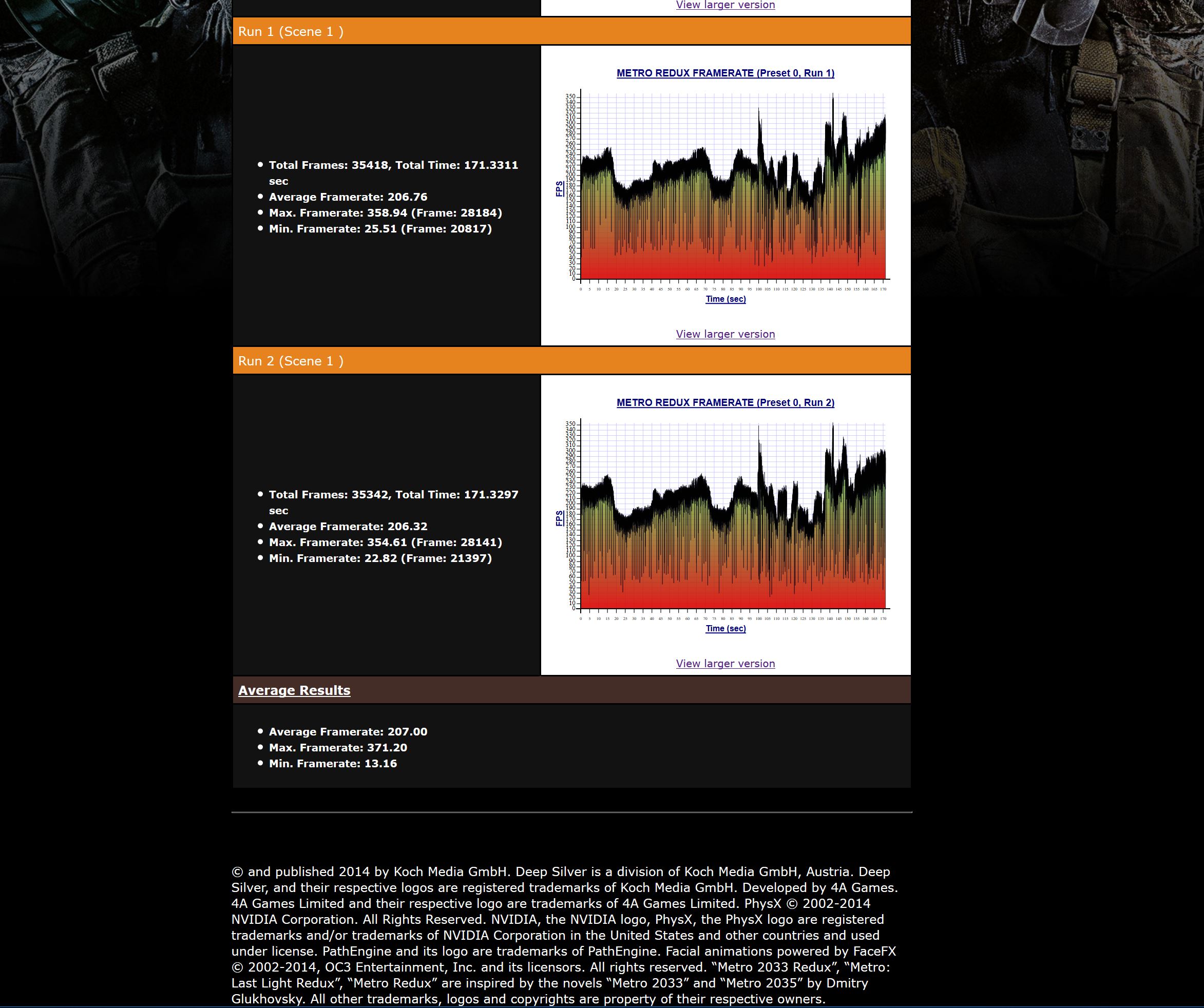
Task: Click chart title for Preset 0, Run 2
Action: (x=725, y=403)
